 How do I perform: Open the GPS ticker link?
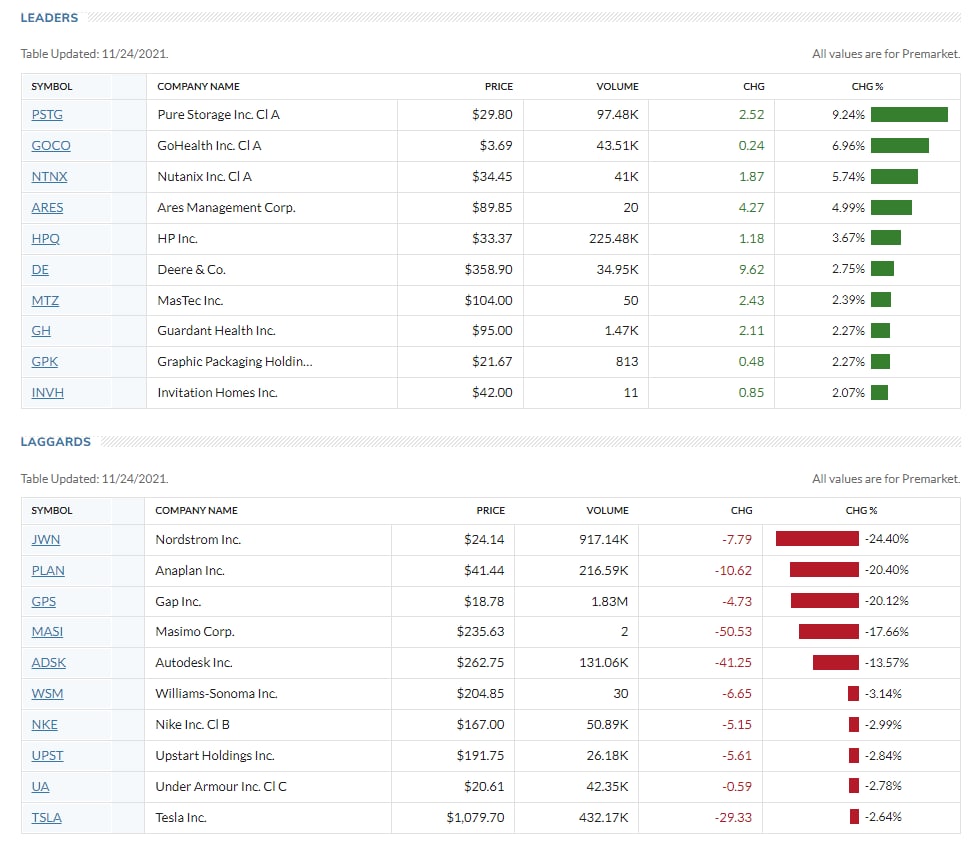click(44, 602)
